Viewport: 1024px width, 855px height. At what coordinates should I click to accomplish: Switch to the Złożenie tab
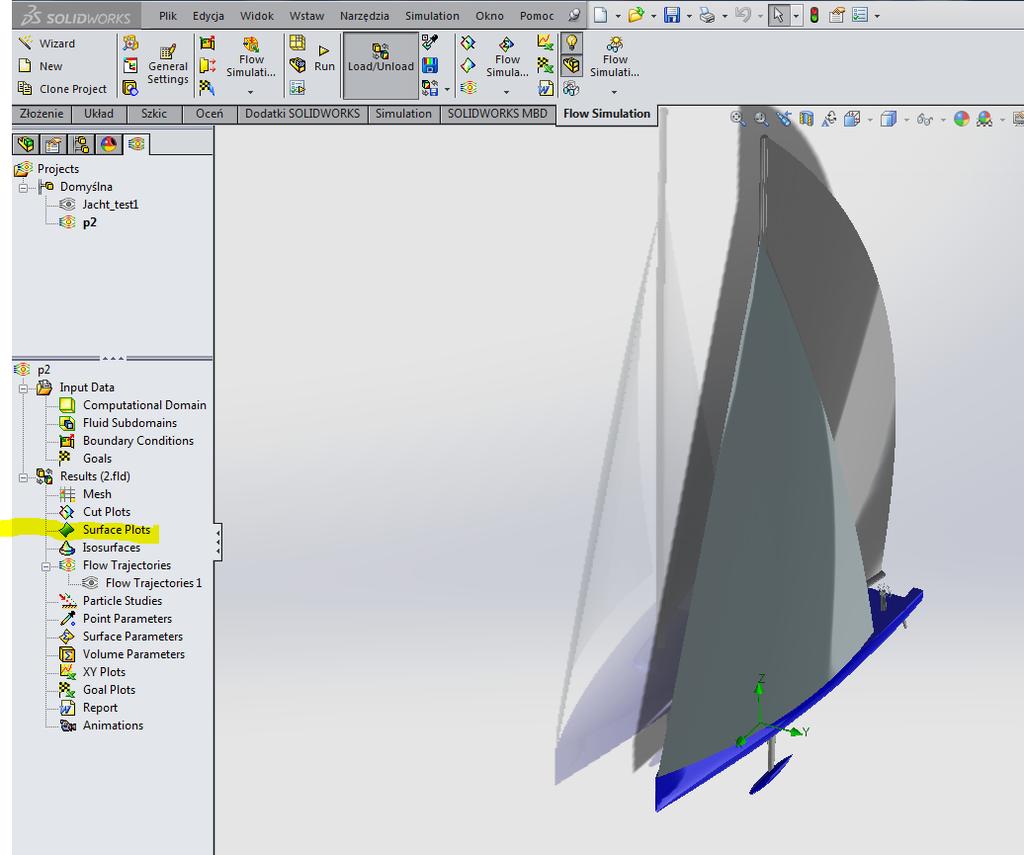tap(42, 114)
